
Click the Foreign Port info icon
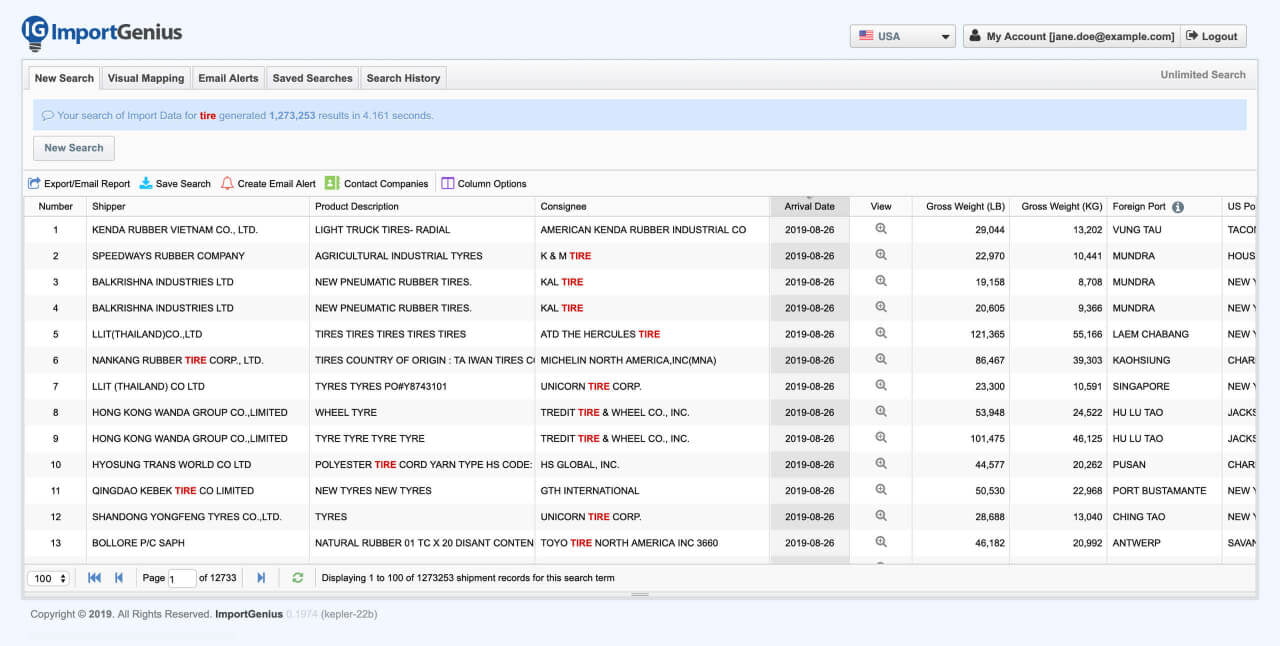pos(1178,206)
